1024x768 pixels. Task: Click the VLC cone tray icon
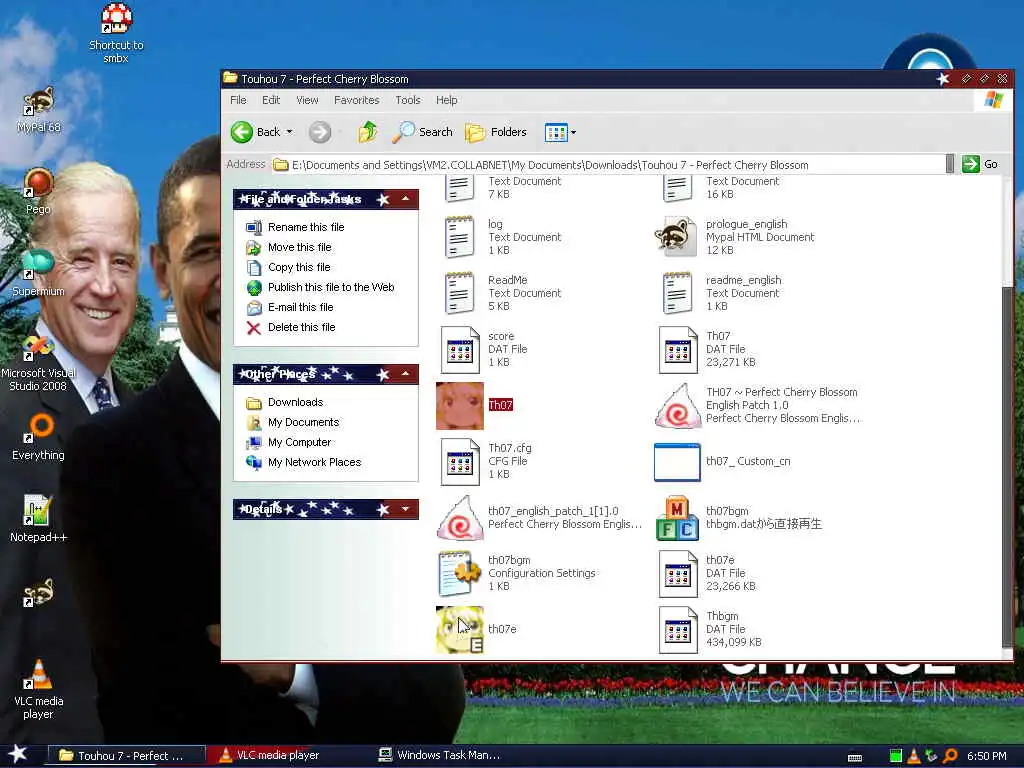tap(914, 756)
